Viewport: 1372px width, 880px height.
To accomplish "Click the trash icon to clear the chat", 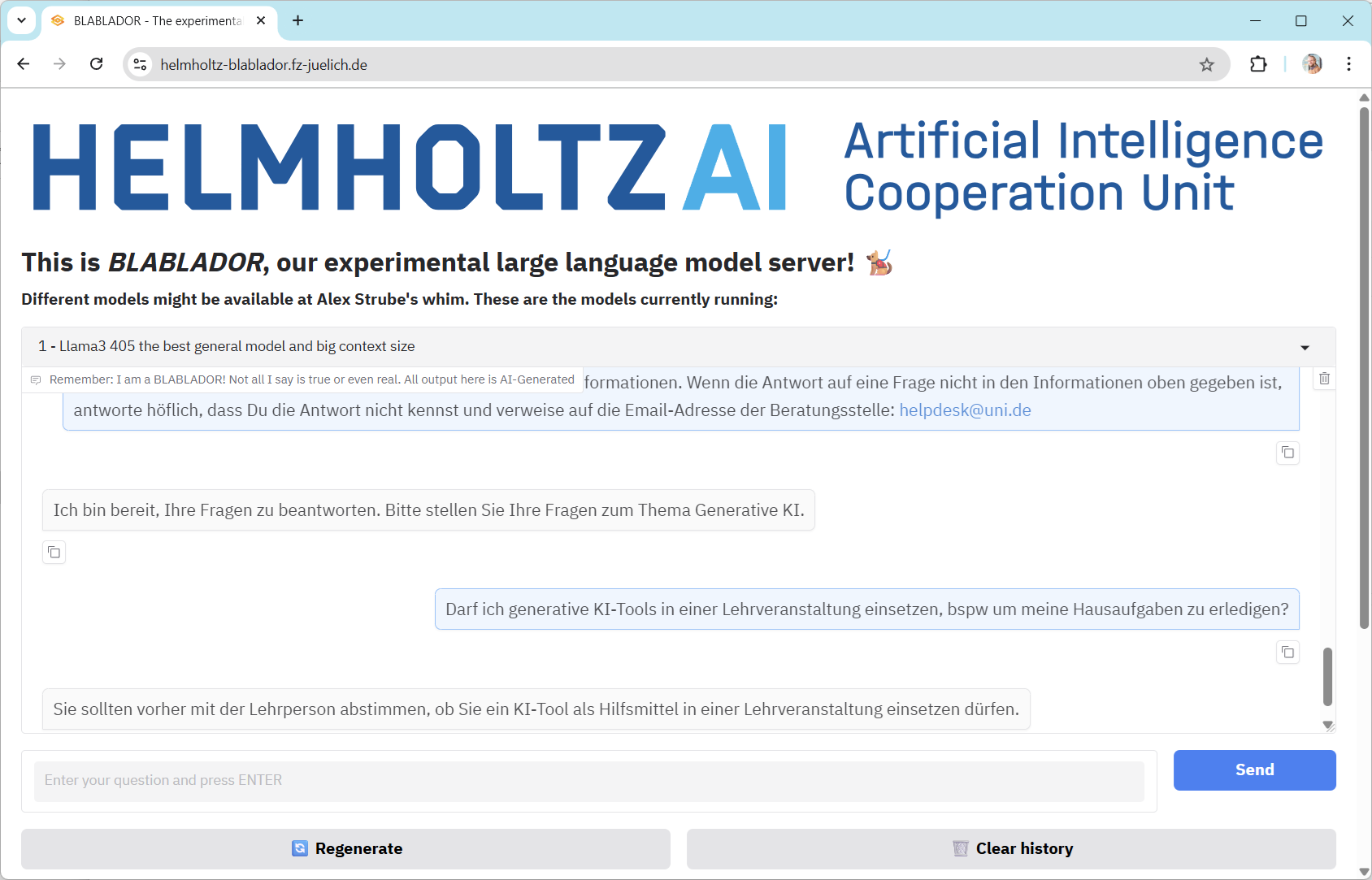I will (1324, 379).
